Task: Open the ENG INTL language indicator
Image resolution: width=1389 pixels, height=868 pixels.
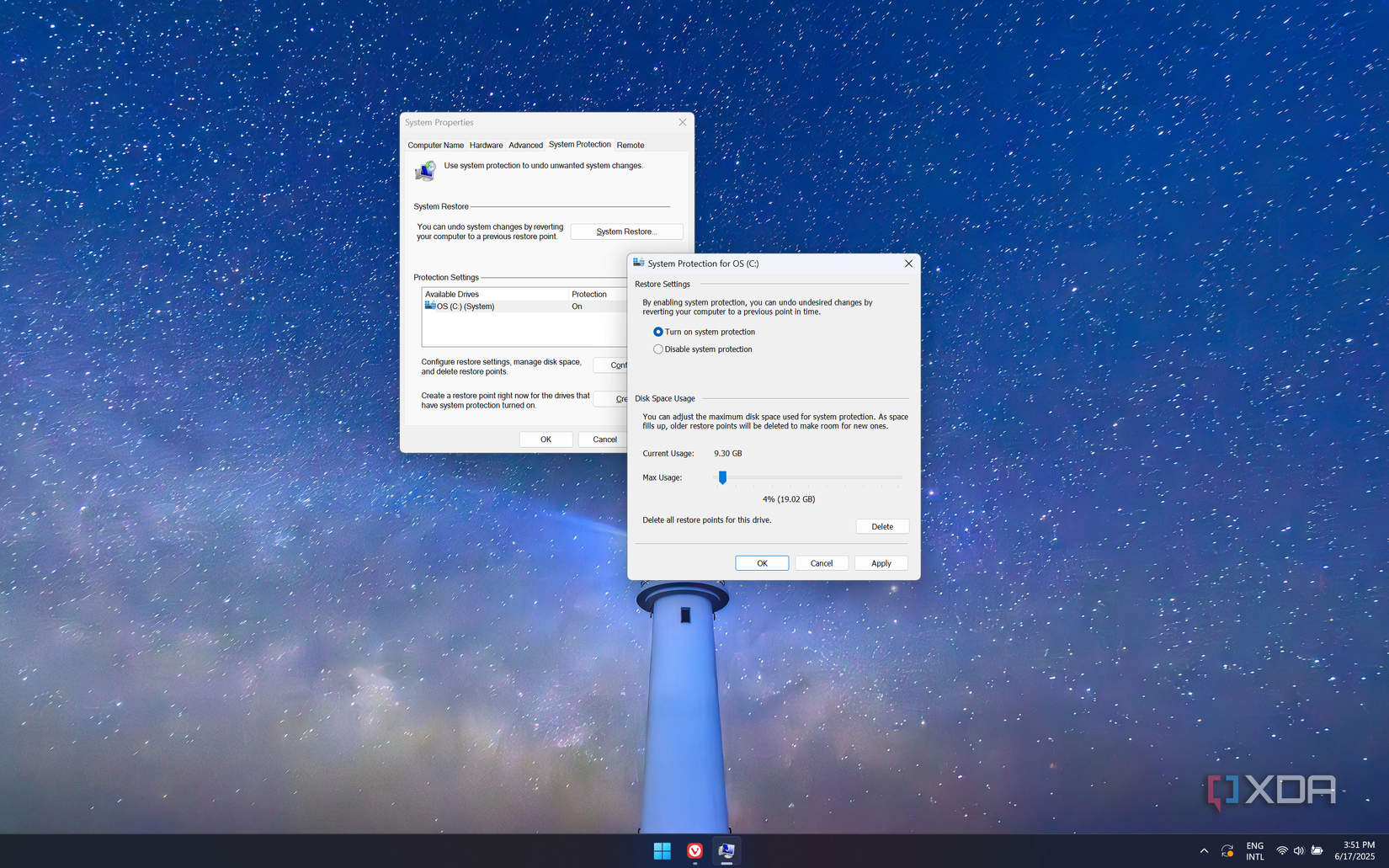Action: point(1254,850)
